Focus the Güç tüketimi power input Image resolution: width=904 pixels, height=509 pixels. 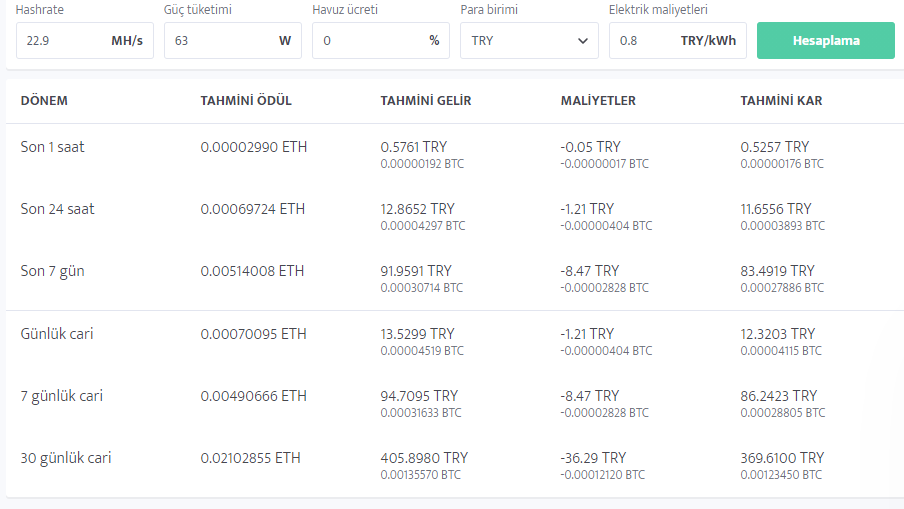pos(218,41)
